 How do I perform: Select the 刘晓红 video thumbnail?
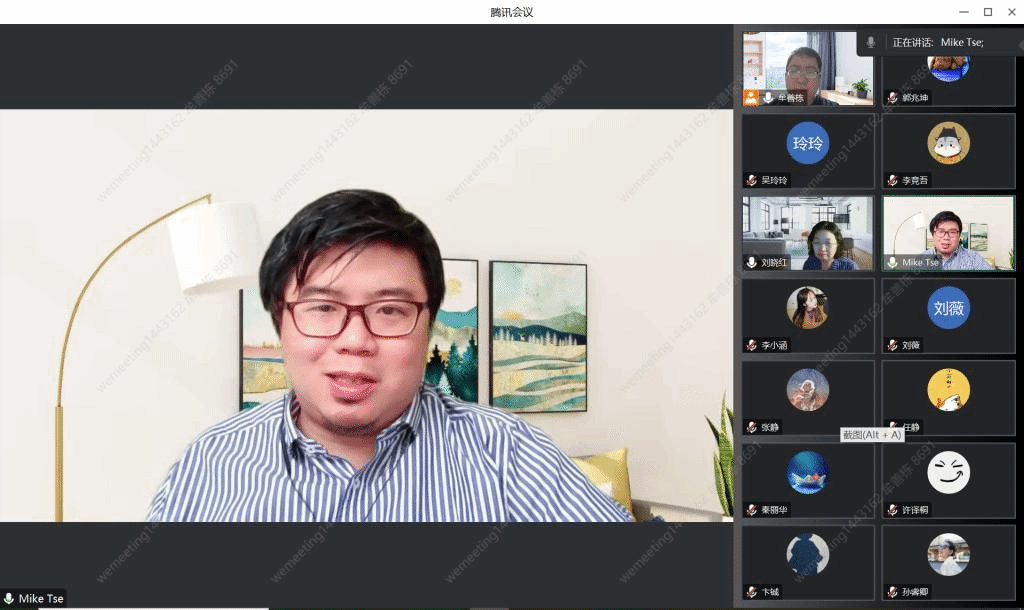pos(808,232)
